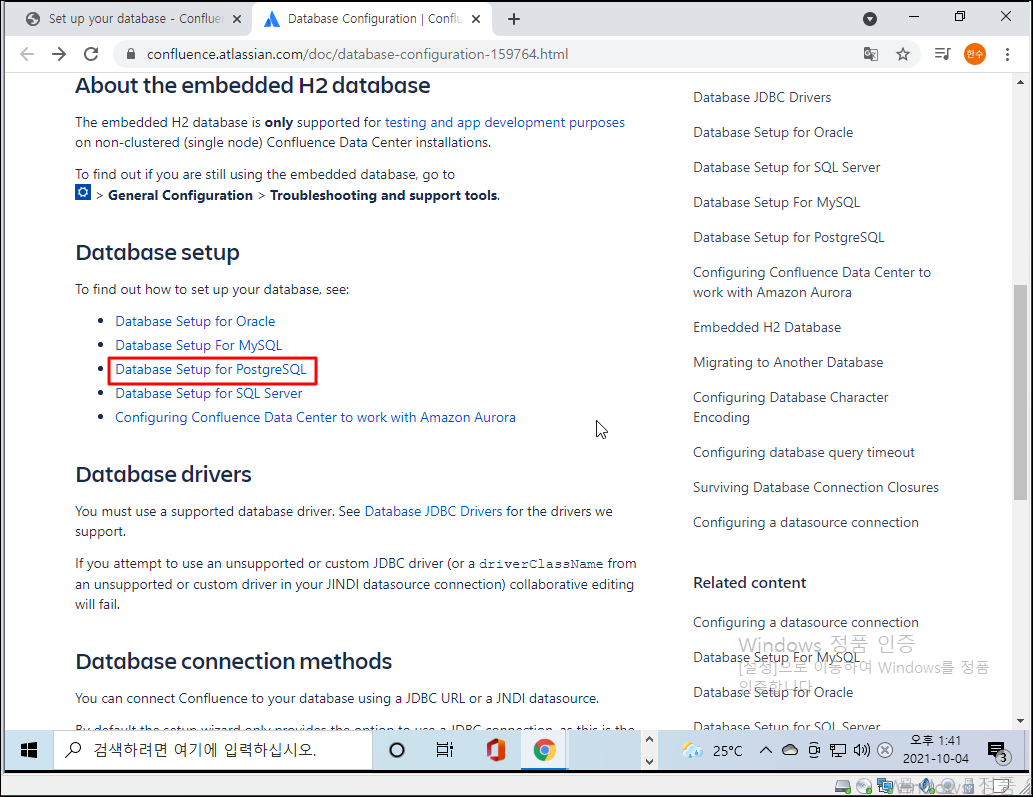Open the Windows Start menu
This screenshot has height=797, width=1033.
(x=29, y=750)
